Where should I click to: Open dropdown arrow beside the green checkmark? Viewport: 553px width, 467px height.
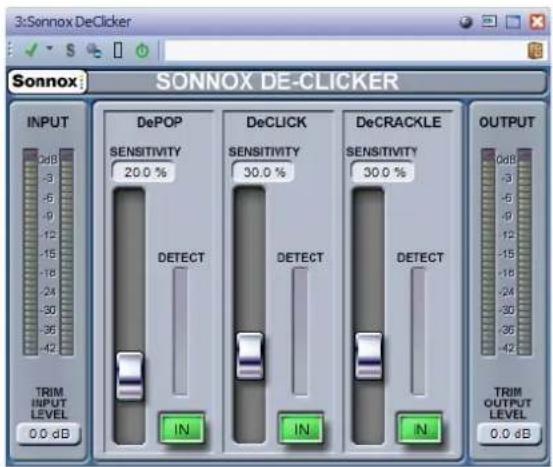point(50,48)
